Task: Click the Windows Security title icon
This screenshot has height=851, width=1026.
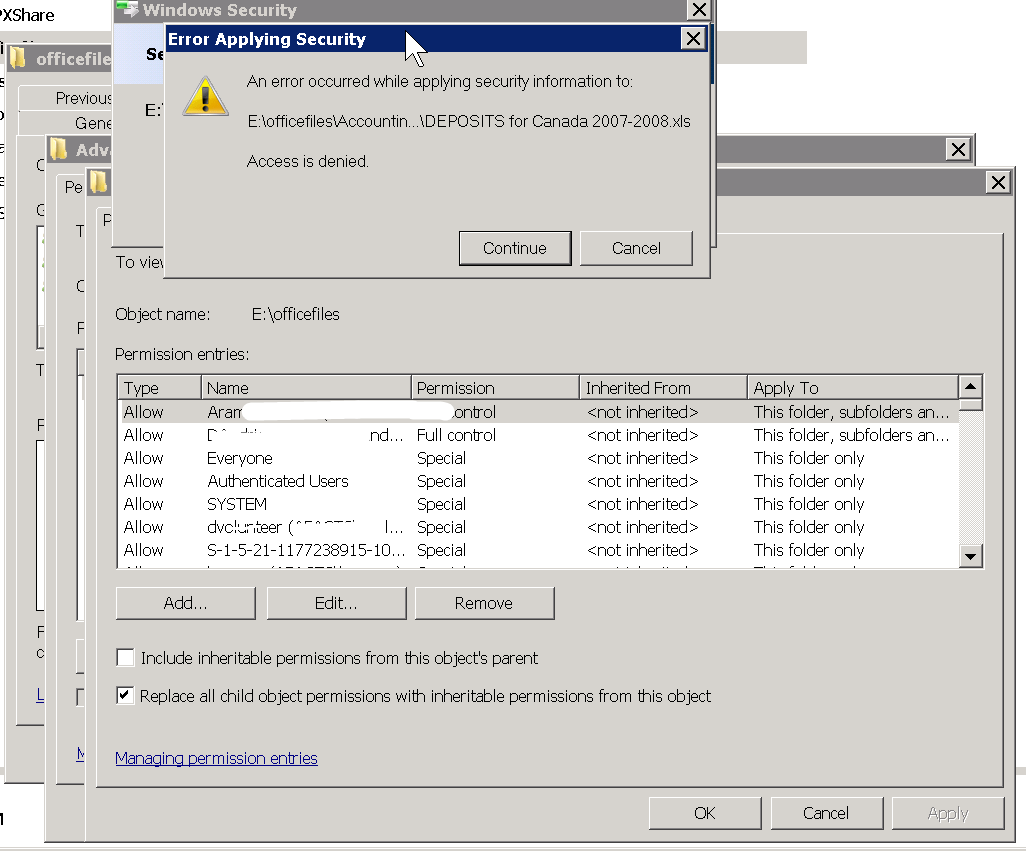Action: click(128, 9)
